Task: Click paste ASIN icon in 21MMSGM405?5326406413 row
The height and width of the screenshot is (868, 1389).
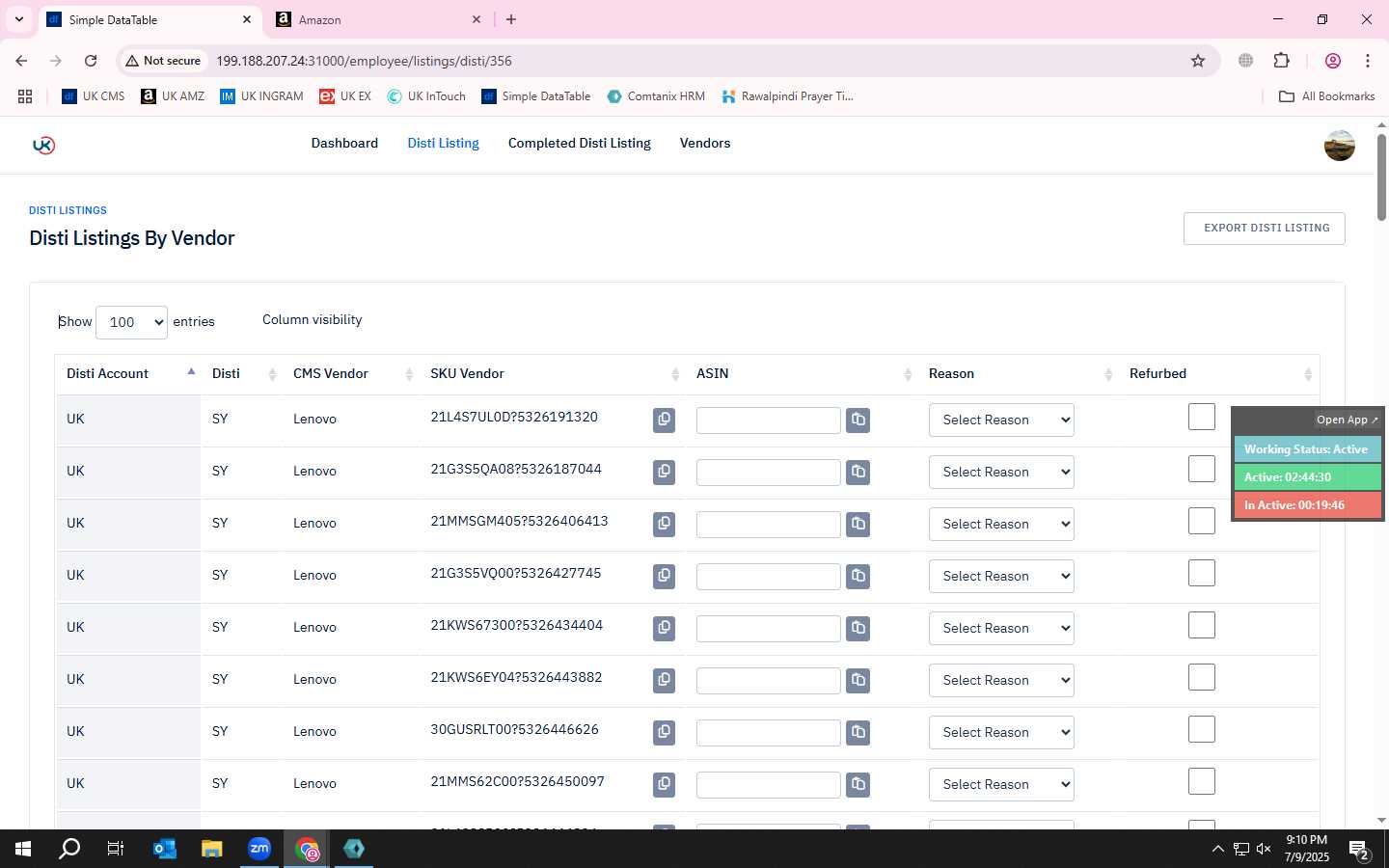Action: click(x=858, y=524)
